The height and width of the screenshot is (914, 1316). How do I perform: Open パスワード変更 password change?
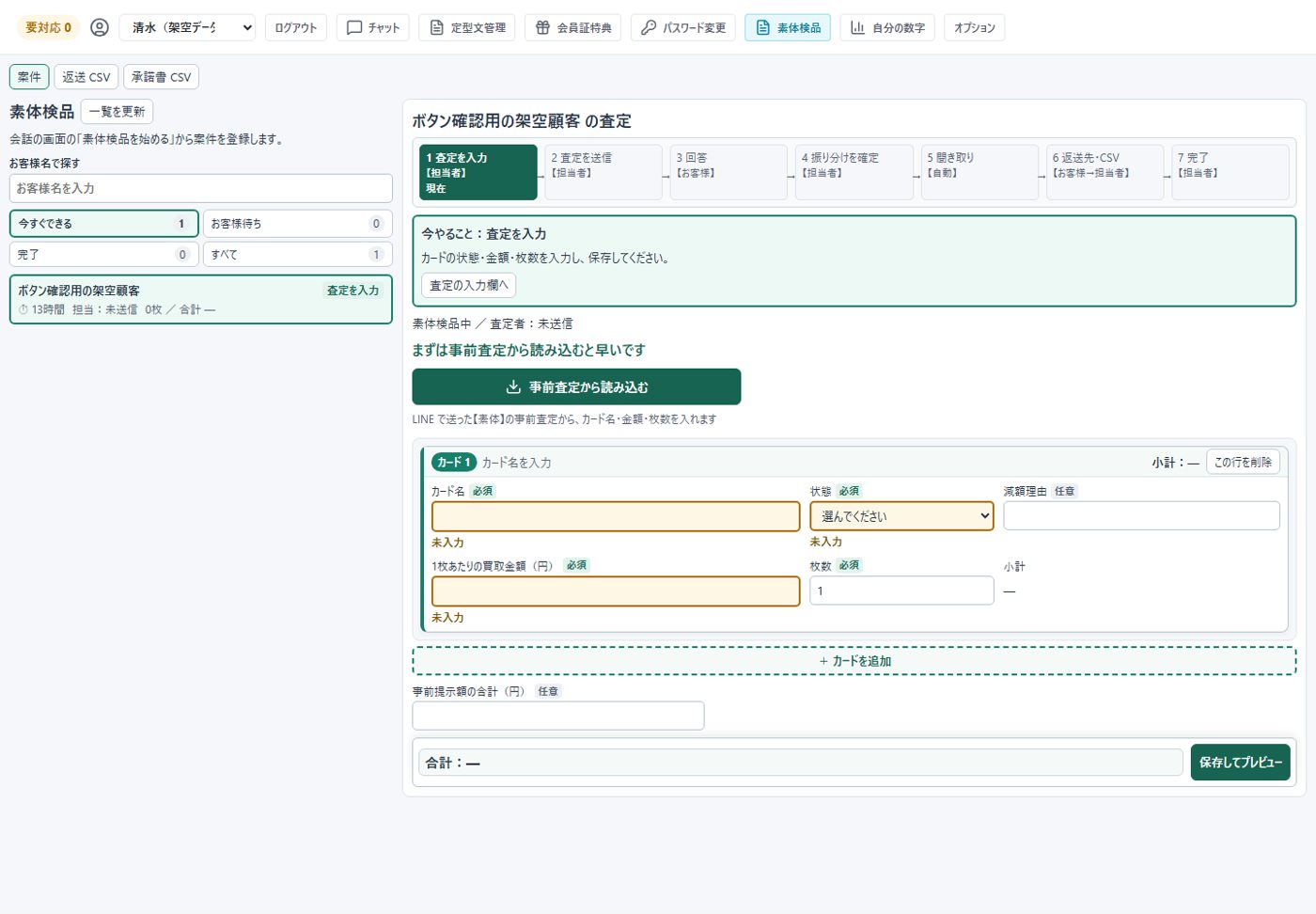(x=683, y=27)
